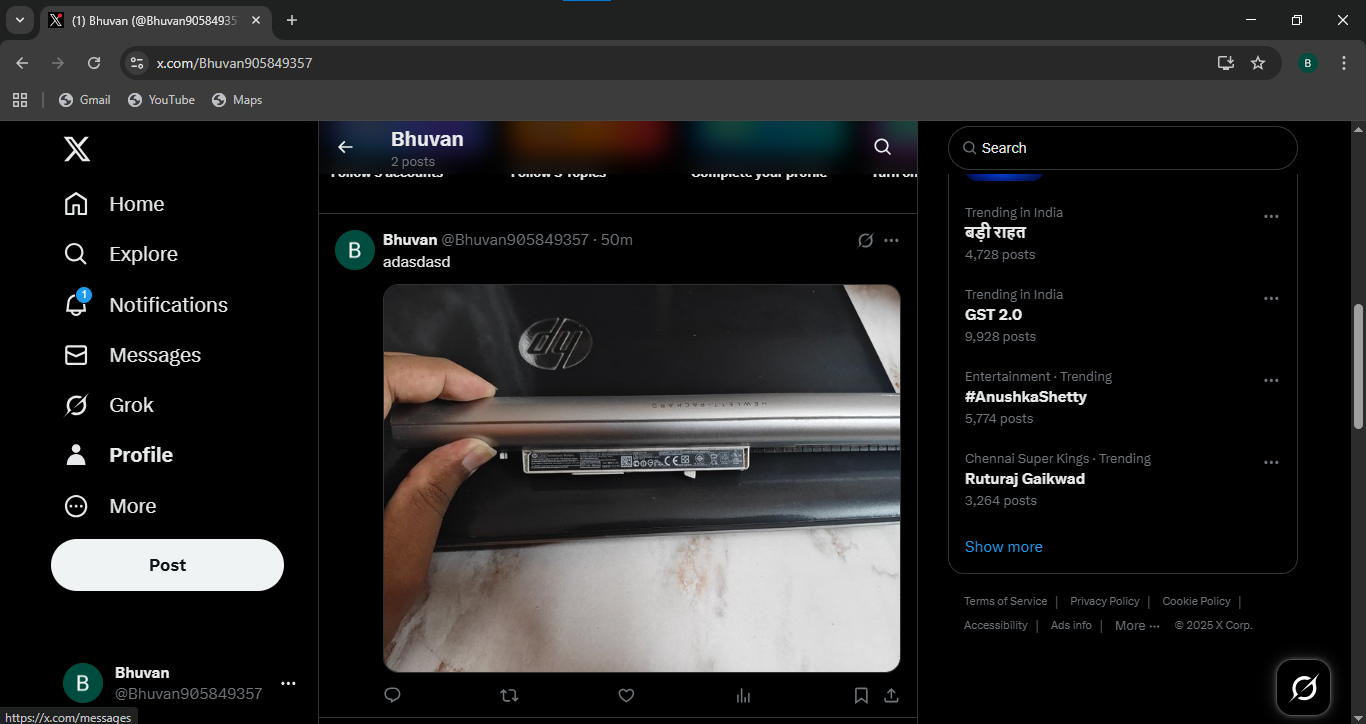This screenshot has width=1366, height=724.
Task: Bookmark this page with Chrome star icon
Action: (1258, 63)
